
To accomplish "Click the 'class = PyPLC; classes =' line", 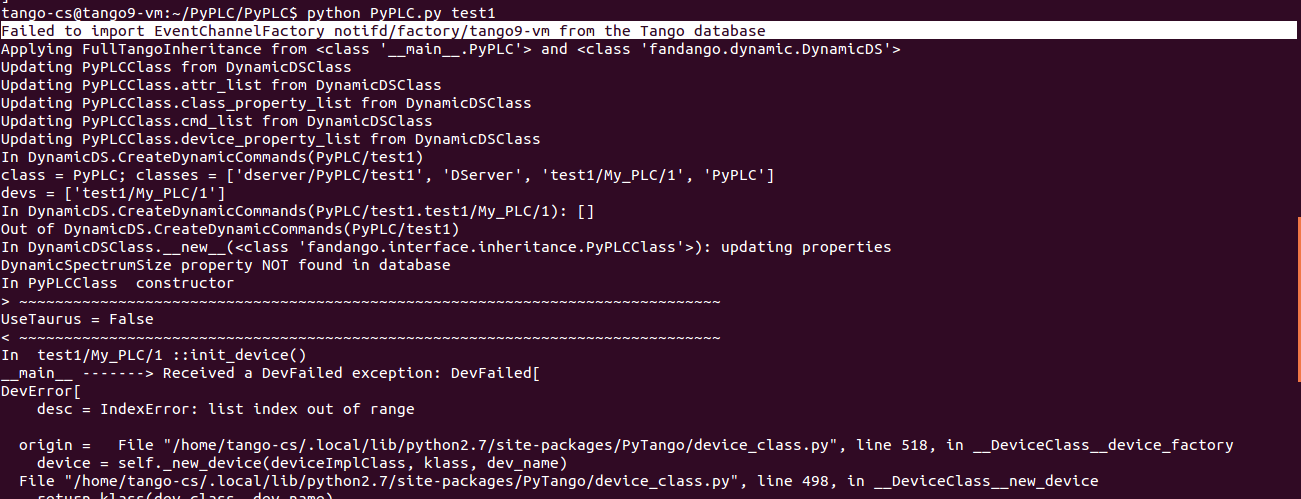I will click(387, 175).
